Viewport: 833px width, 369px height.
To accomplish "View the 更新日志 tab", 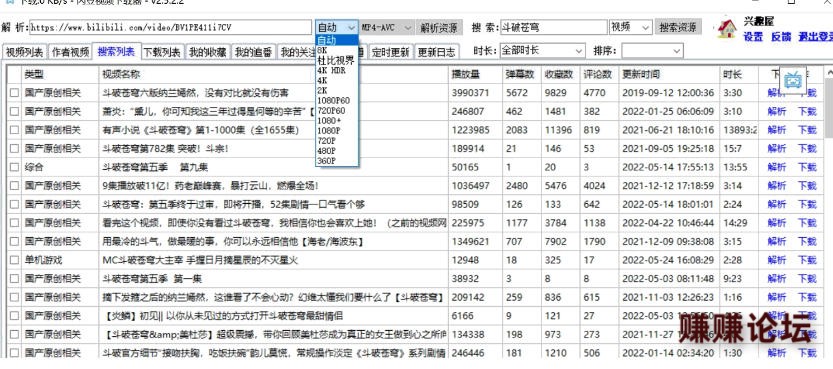I will 436,52.
